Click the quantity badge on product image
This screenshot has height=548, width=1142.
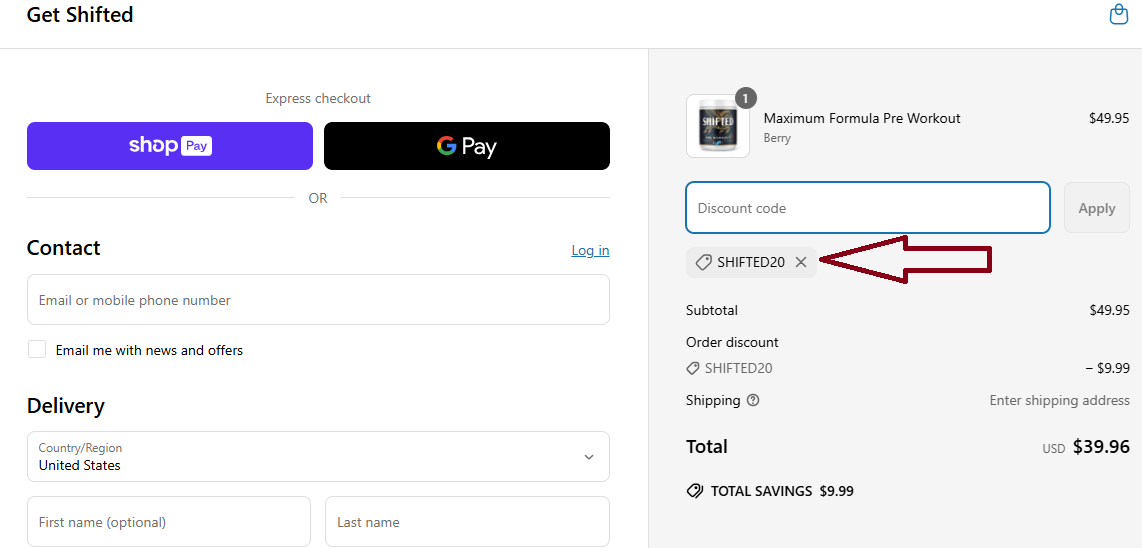click(x=746, y=98)
